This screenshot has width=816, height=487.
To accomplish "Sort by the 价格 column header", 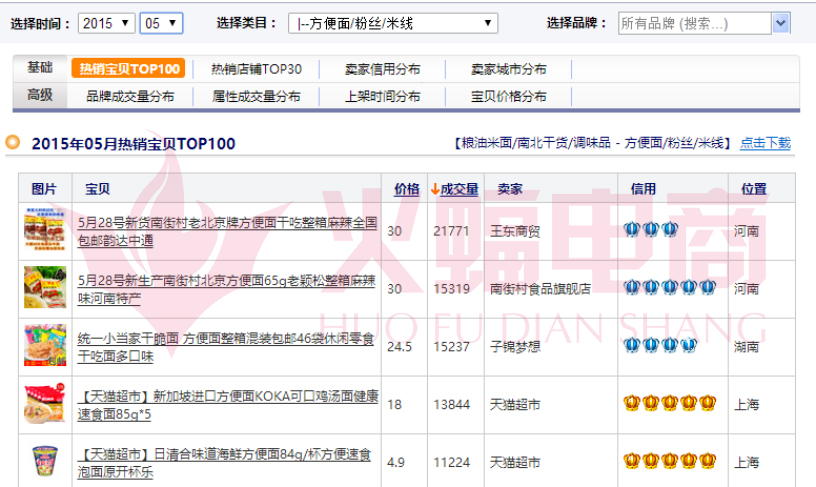I will 406,189.
